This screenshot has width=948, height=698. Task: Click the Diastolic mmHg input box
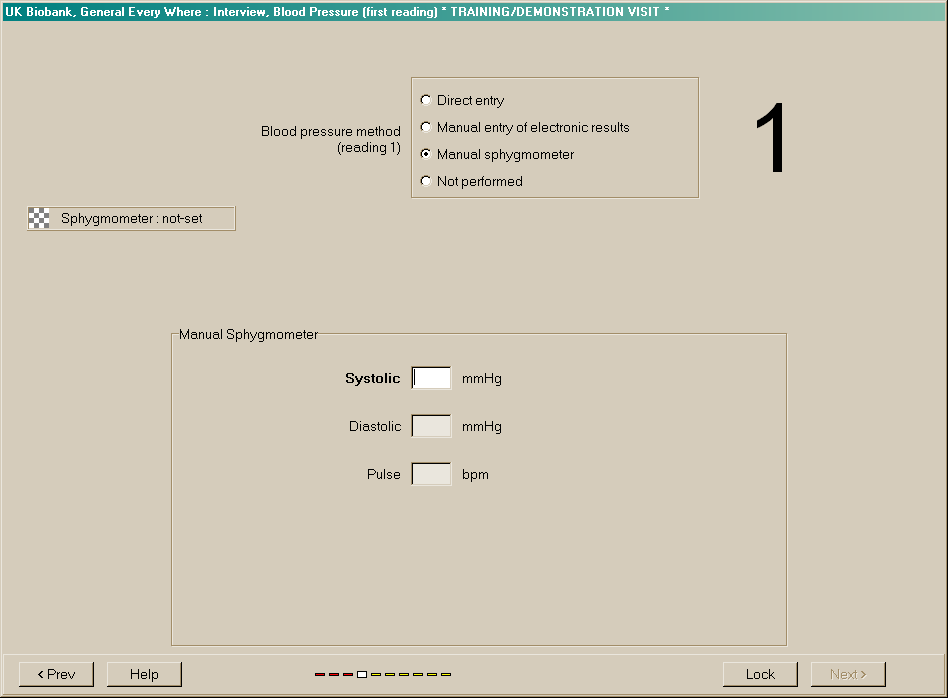pos(431,426)
